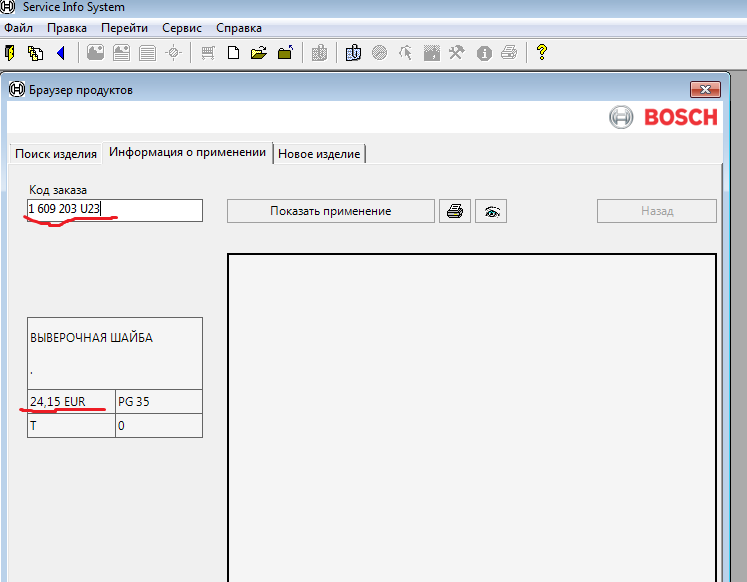
Task: Click the new blank page icon
Action: (x=233, y=53)
